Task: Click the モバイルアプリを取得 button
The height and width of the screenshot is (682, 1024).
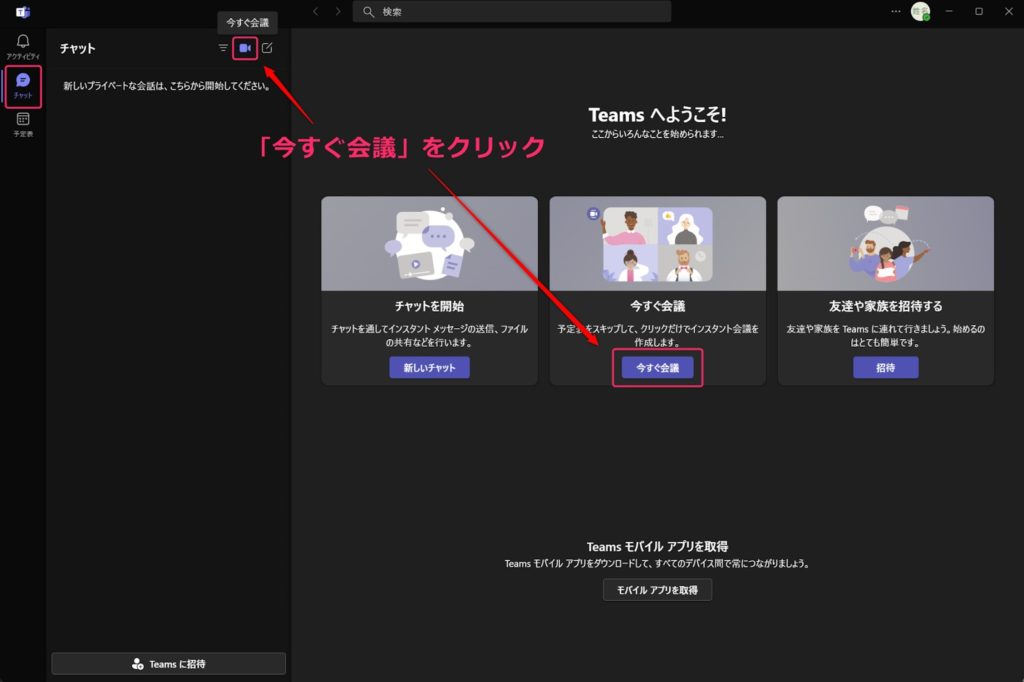Action: pos(657,589)
